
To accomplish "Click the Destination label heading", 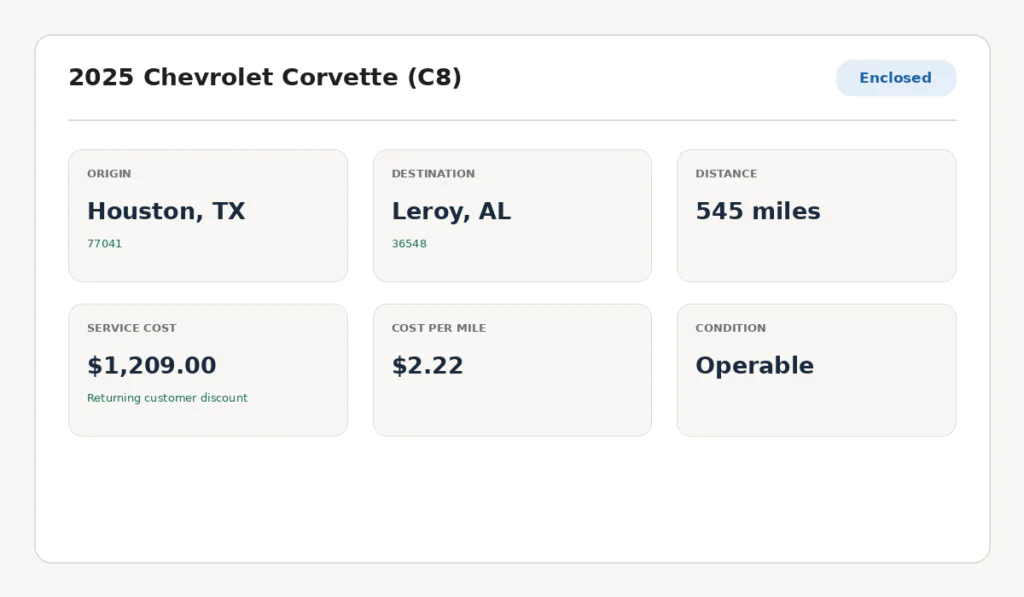I will pos(433,174).
